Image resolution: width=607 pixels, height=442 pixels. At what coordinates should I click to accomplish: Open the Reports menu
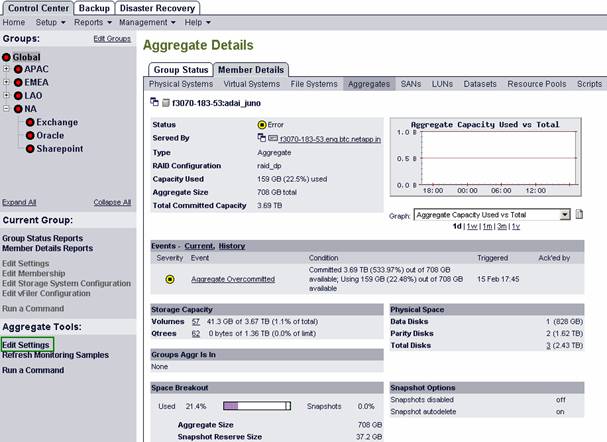pos(92,21)
